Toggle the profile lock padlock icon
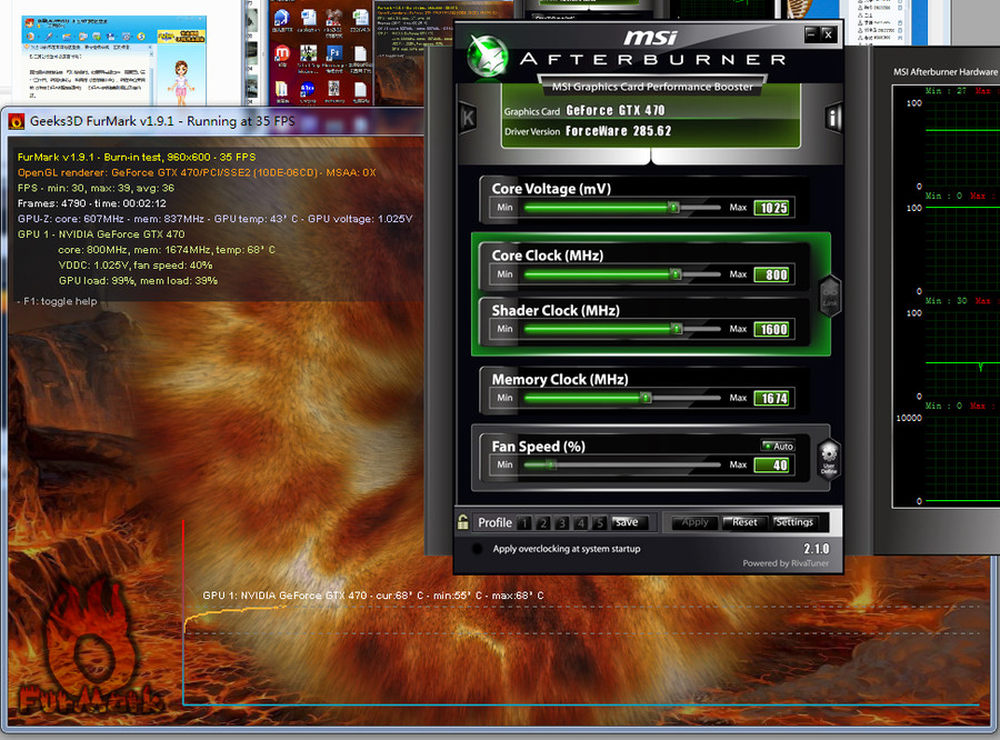1000x740 pixels. pos(463,522)
